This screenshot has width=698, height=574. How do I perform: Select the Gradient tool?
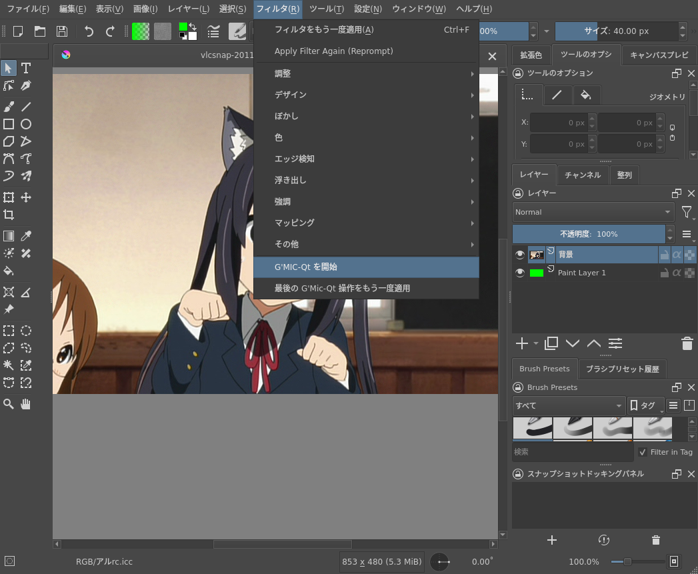pos(8,236)
